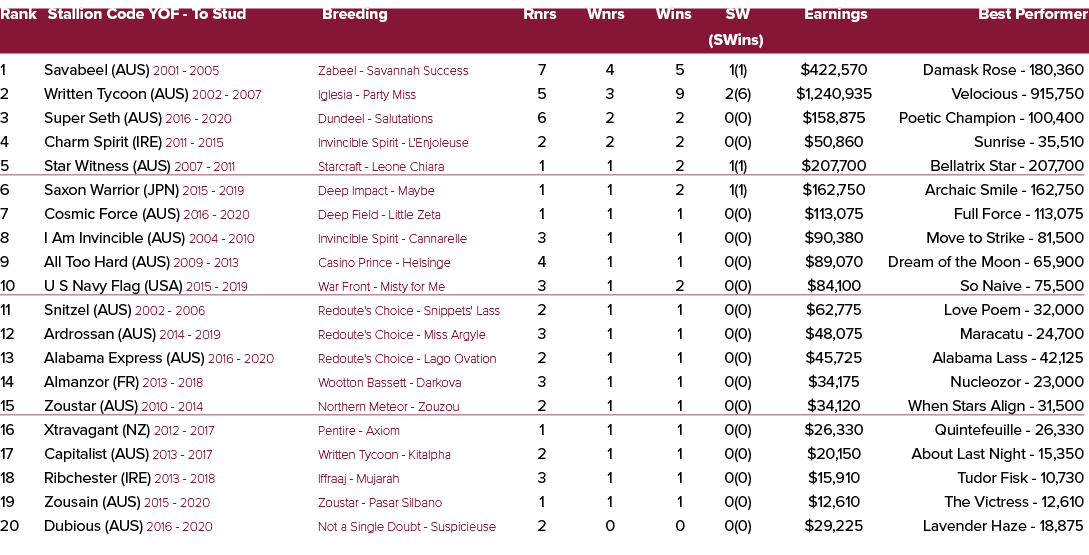Select stallion Ribchester (IRE)
This screenshot has height=555, width=1089.
point(97,479)
